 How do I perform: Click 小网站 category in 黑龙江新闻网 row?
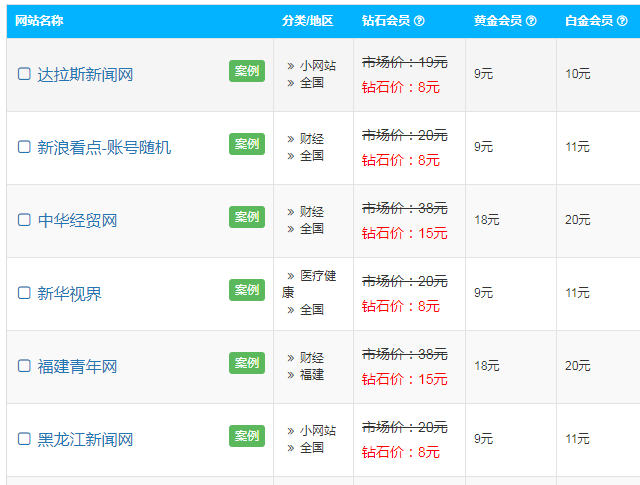(318, 431)
